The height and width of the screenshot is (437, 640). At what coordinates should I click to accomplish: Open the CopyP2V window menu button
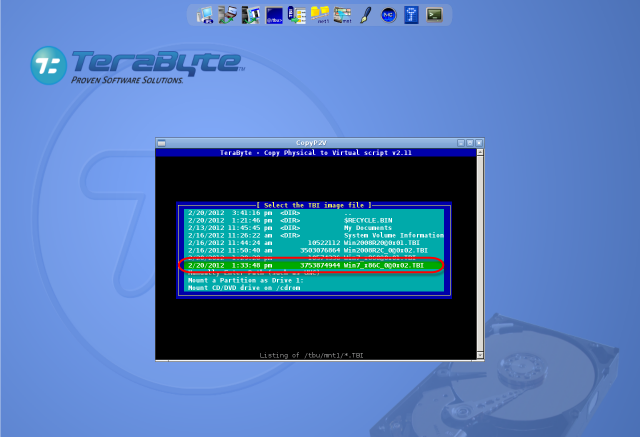point(162,143)
